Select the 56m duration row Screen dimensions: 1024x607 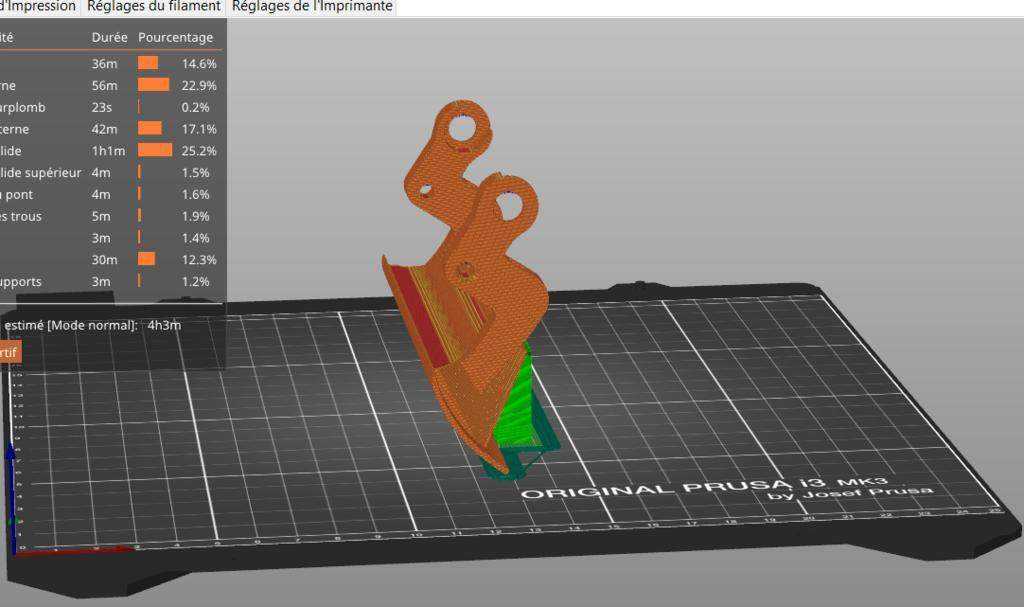click(x=111, y=85)
